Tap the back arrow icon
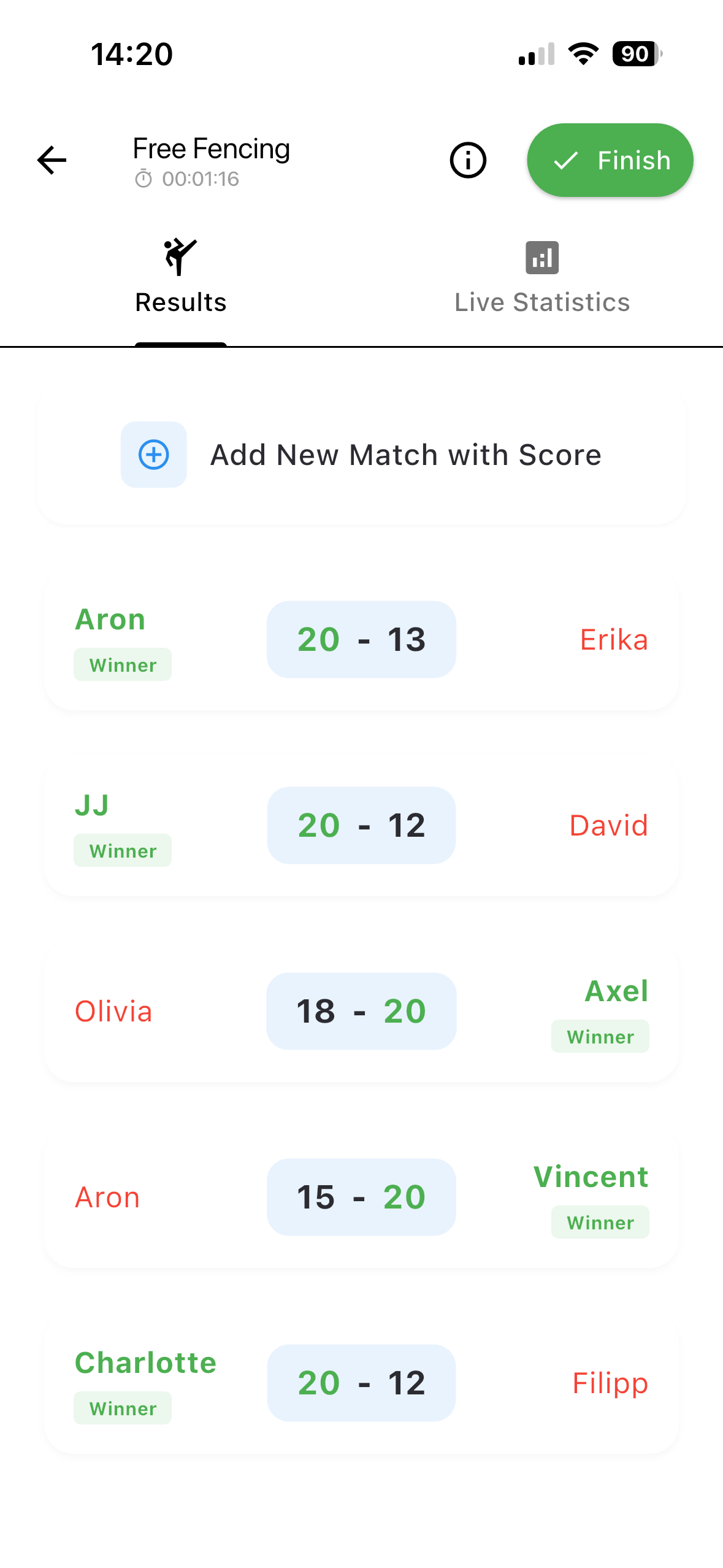Image resolution: width=723 pixels, height=1568 pixels. 52,161
